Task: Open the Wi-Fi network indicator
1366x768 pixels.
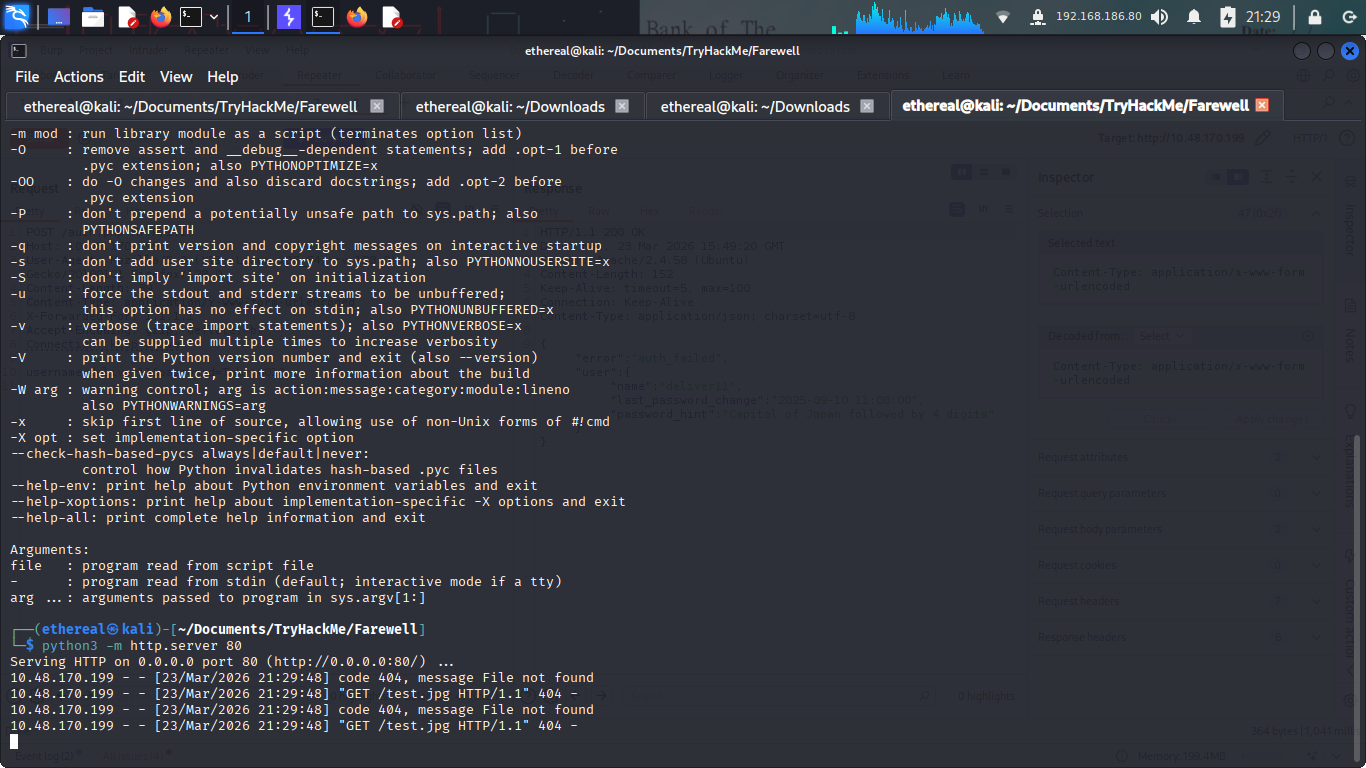Action: point(1003,17)
